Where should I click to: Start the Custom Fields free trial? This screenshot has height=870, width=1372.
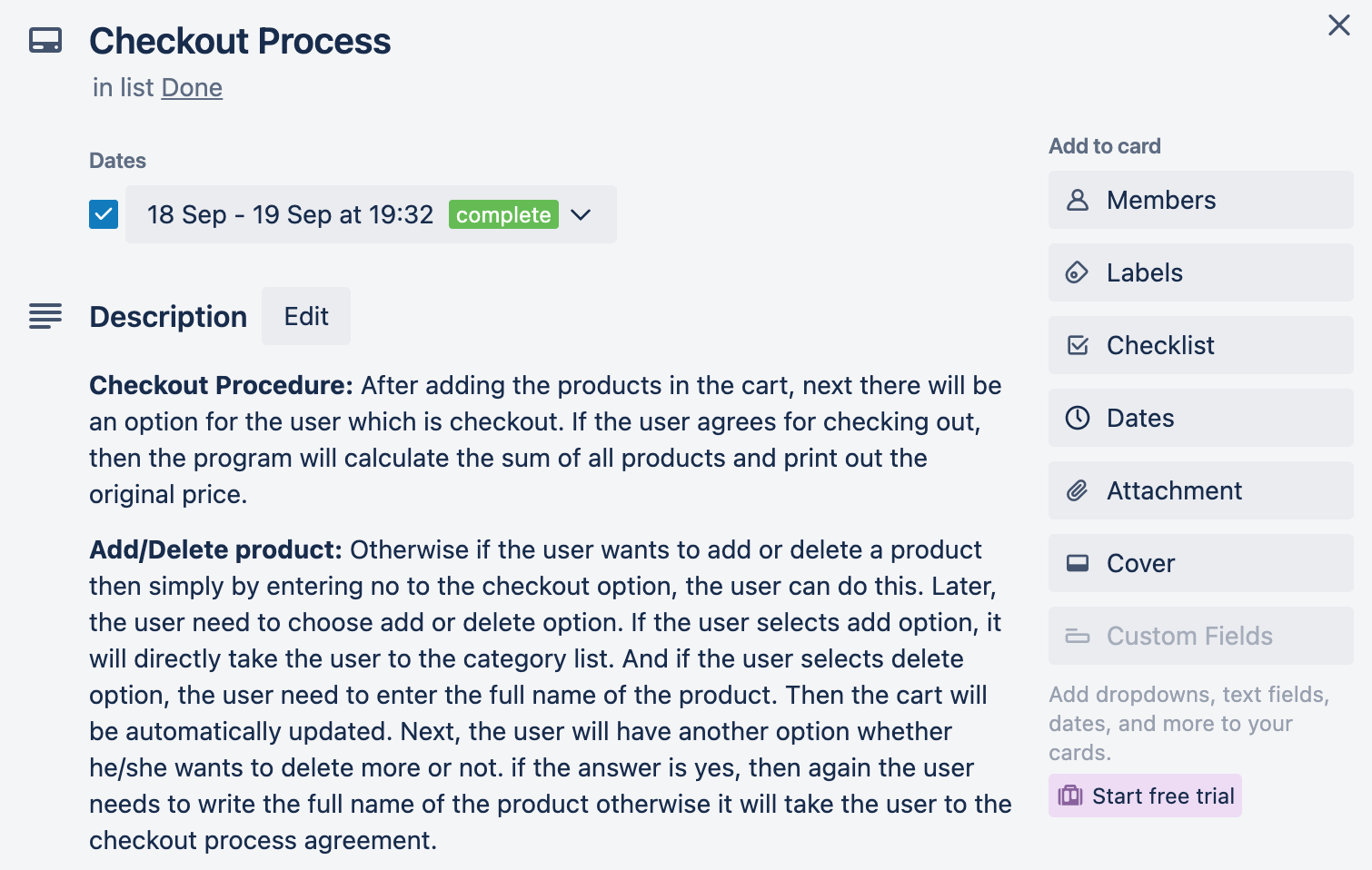(1145, 796)
